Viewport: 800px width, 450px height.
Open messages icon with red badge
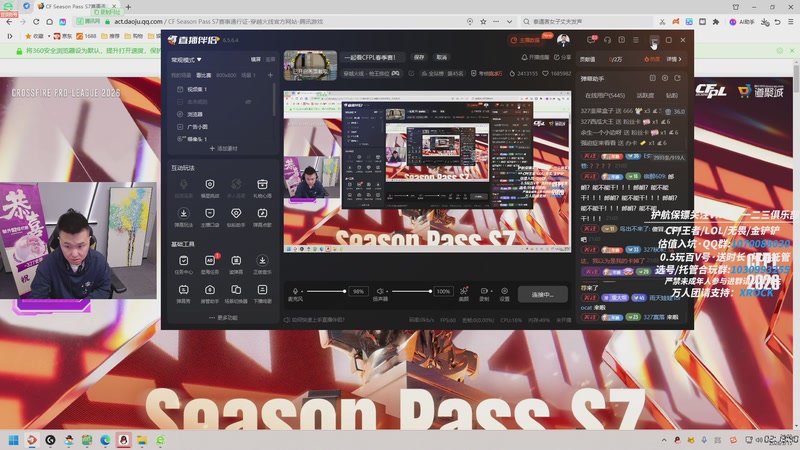click(592, 40)
